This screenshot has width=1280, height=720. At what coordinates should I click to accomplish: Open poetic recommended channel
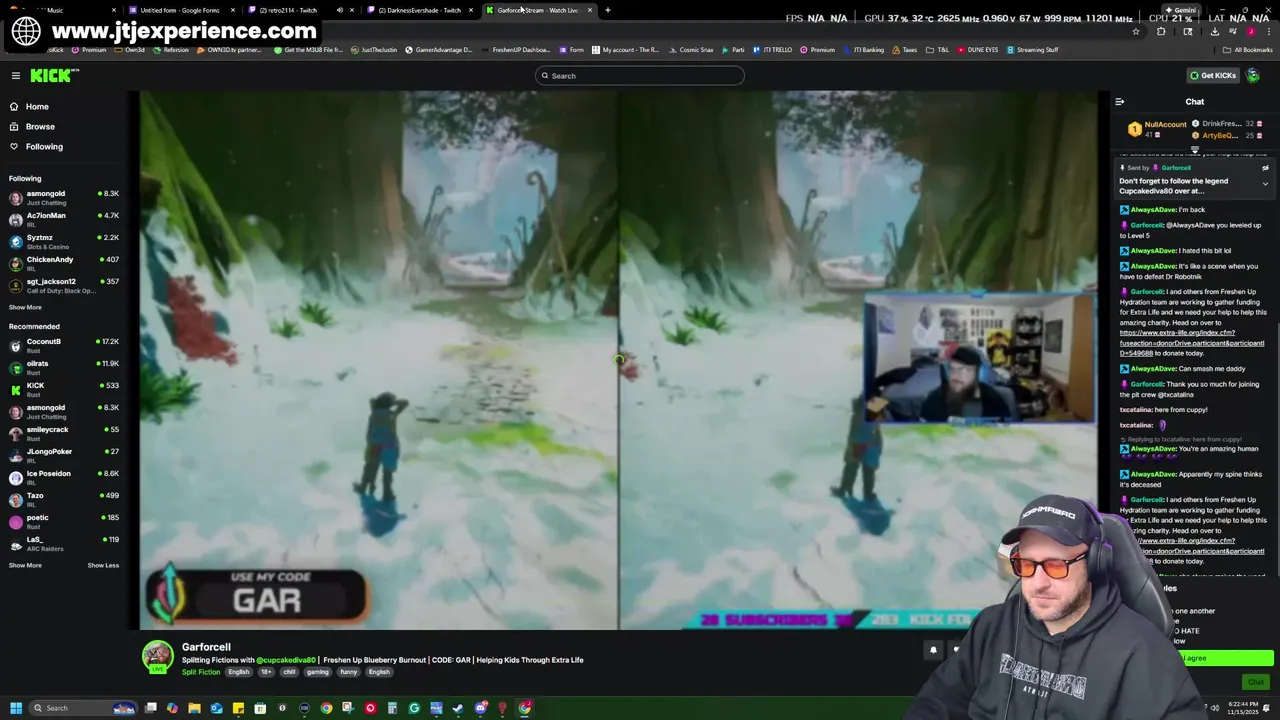62,522
